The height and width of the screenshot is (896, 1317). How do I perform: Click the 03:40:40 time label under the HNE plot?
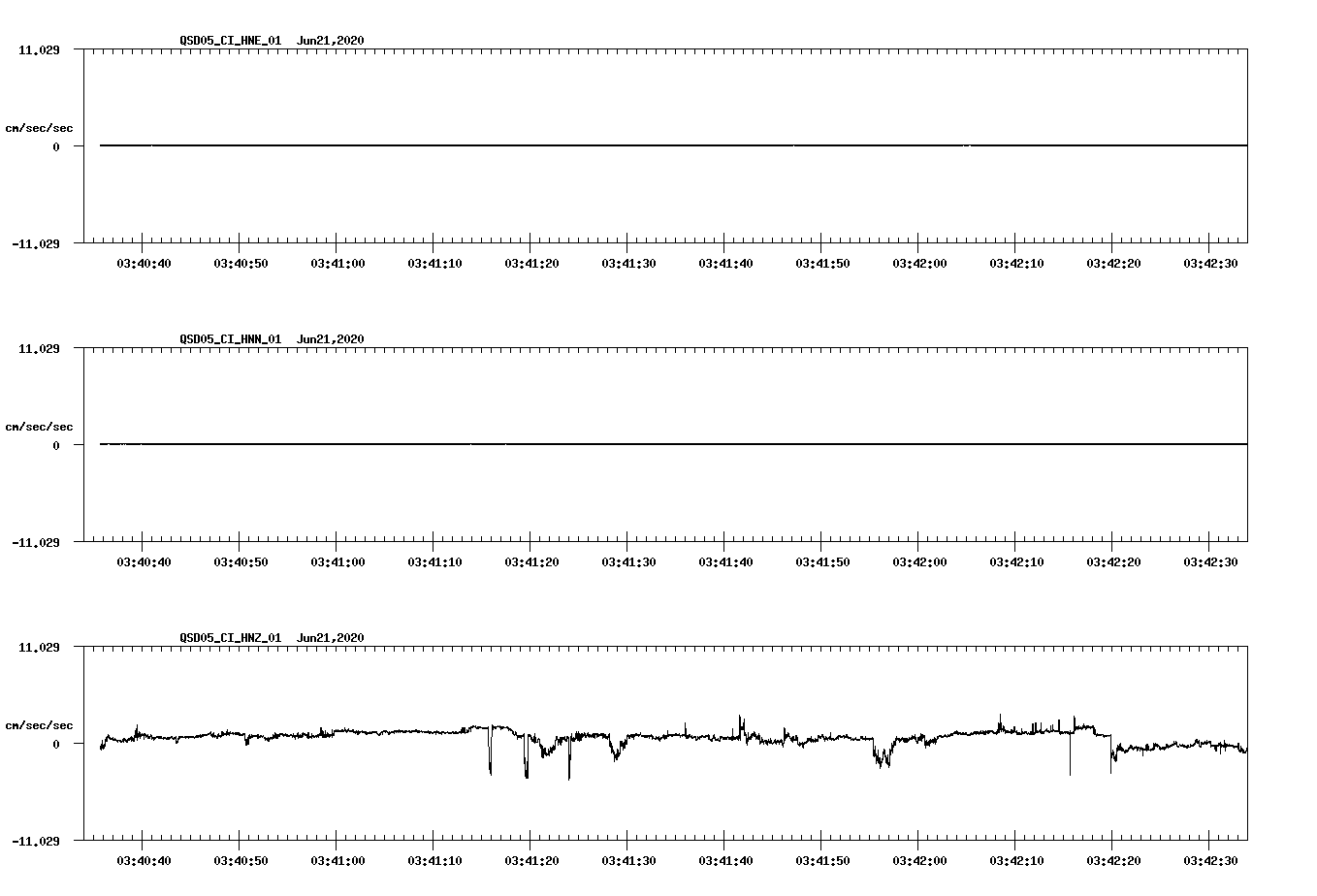click(144, 264)
